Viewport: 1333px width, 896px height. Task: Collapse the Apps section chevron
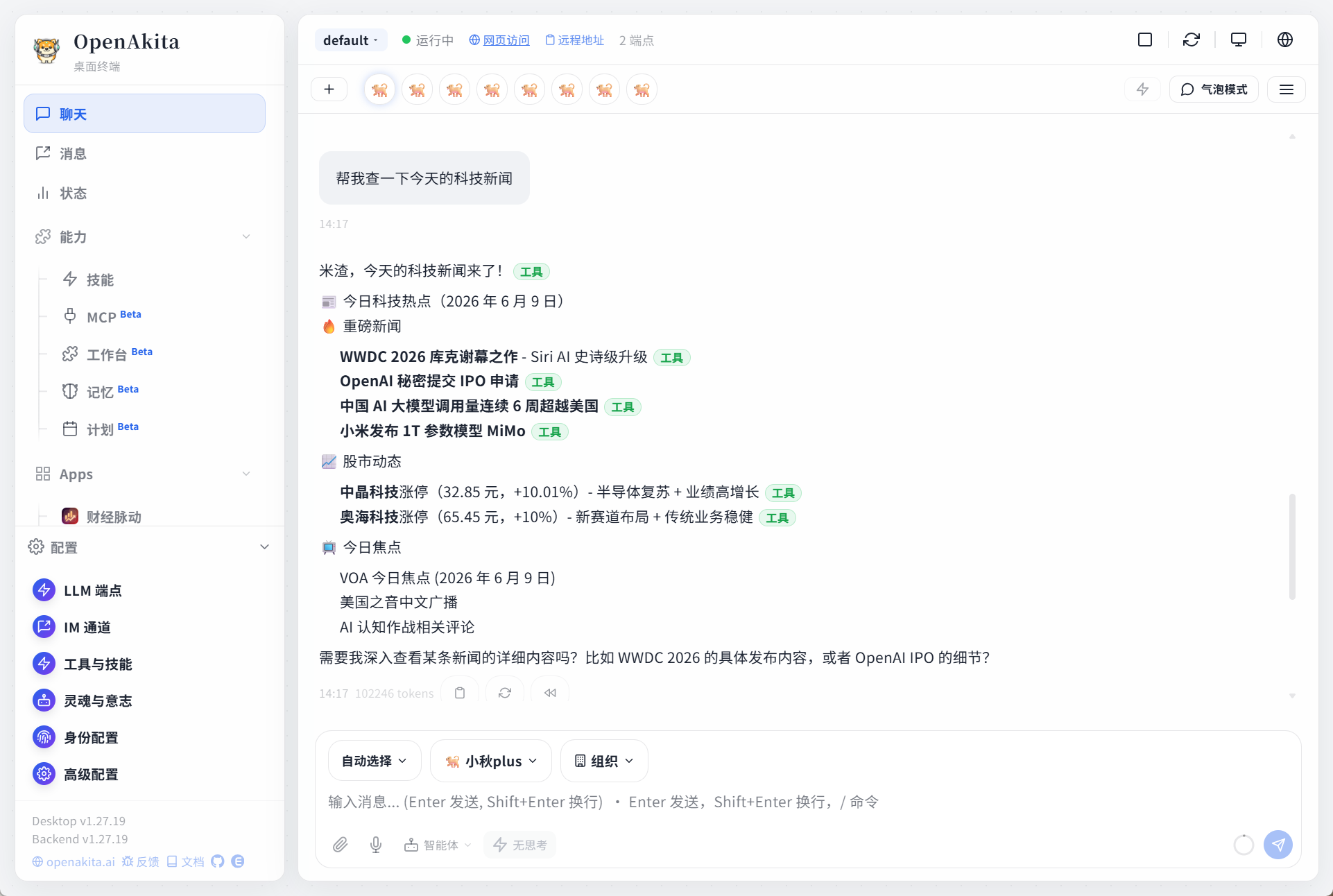[246, 474]
